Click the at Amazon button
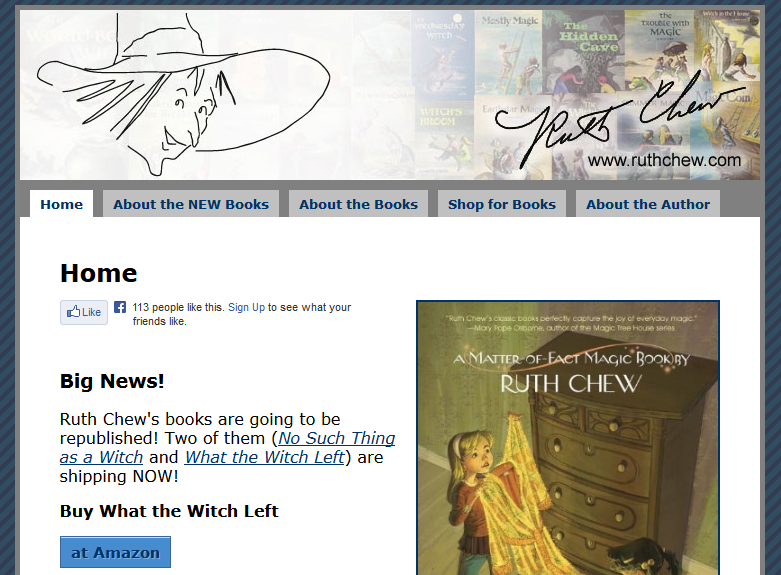781x575 pixels. pos(115,552)
